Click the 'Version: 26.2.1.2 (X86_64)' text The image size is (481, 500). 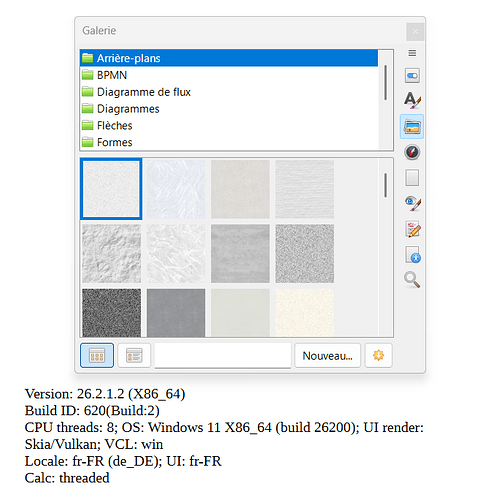coord(105,394)
